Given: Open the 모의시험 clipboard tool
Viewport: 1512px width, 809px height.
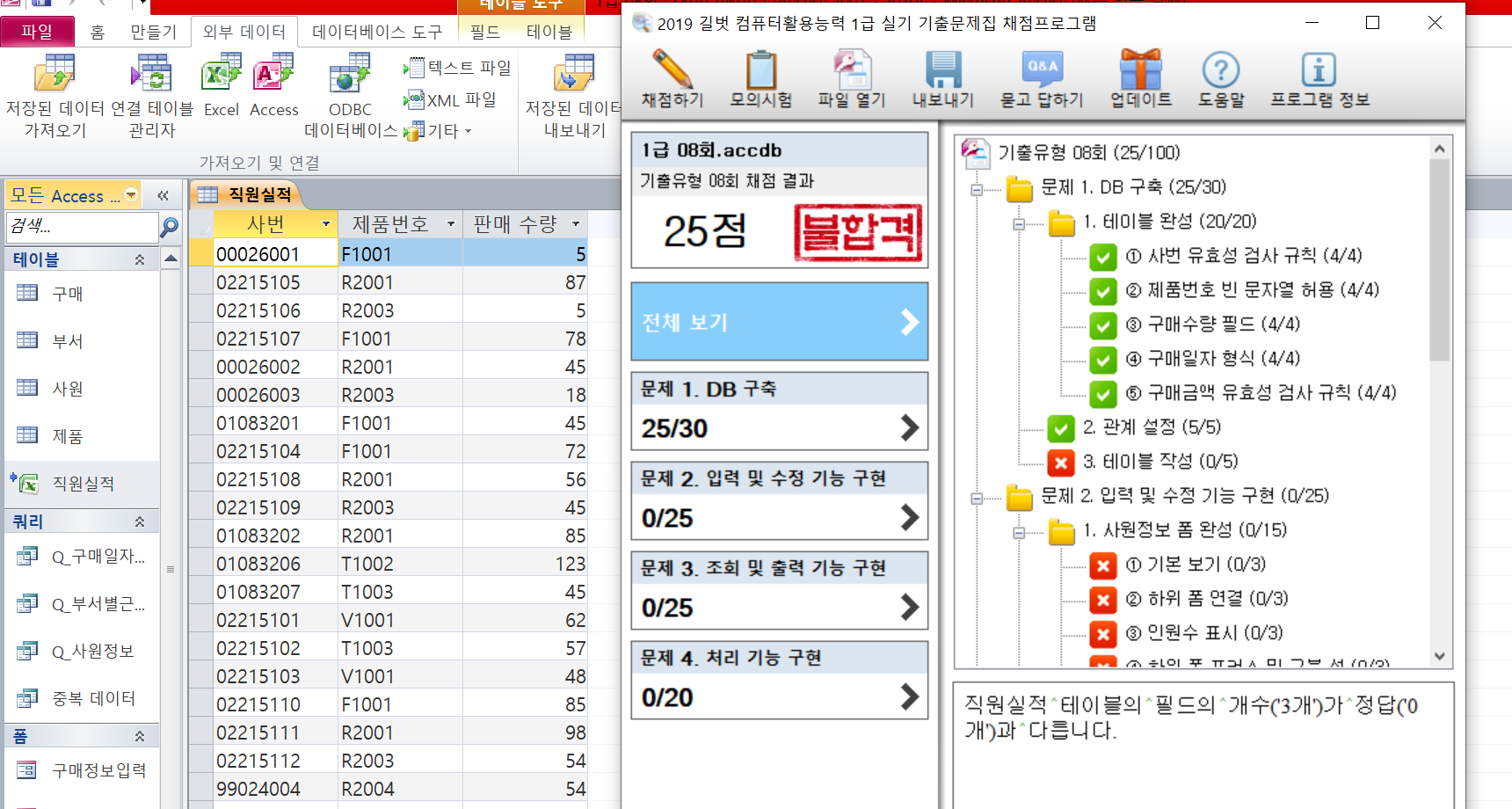Looking at the screenshot, I should pos(760,72).
